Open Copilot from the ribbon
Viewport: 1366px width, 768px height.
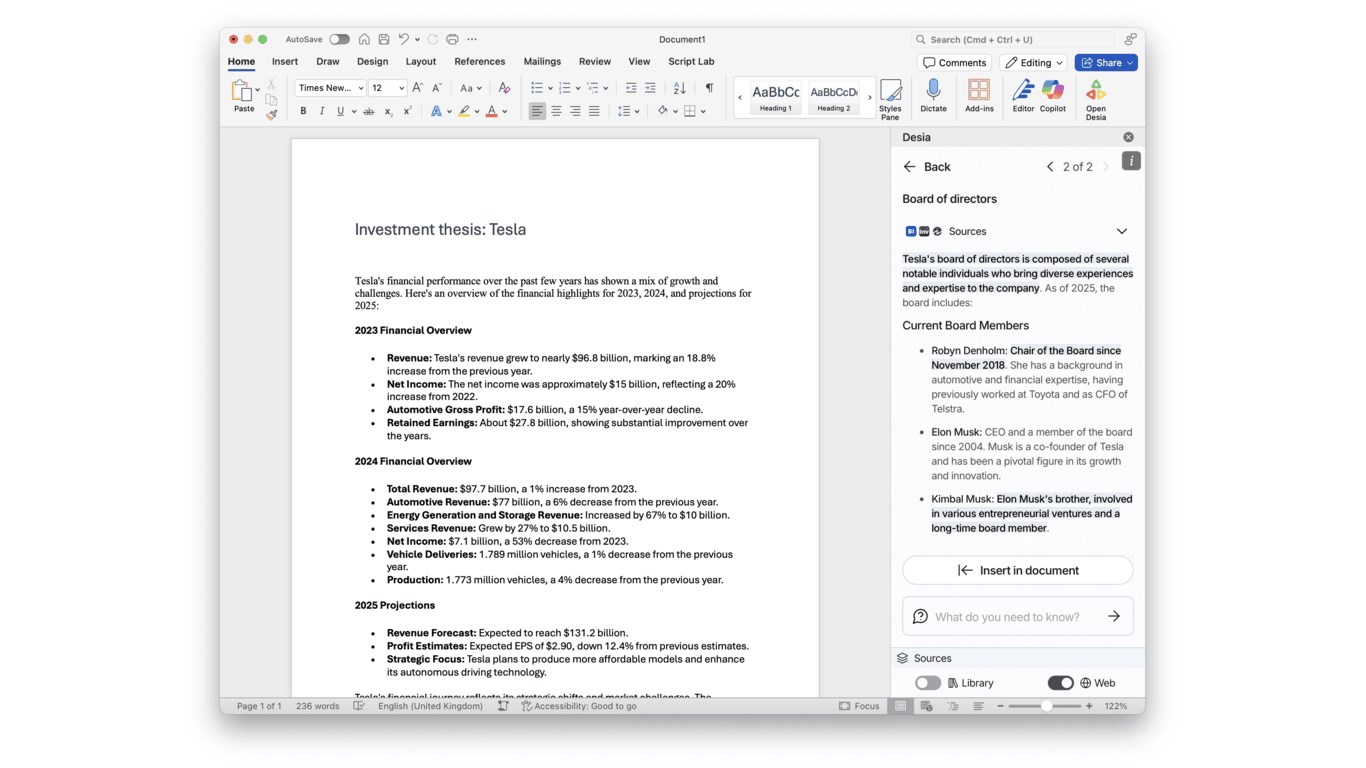point(1052,97)
